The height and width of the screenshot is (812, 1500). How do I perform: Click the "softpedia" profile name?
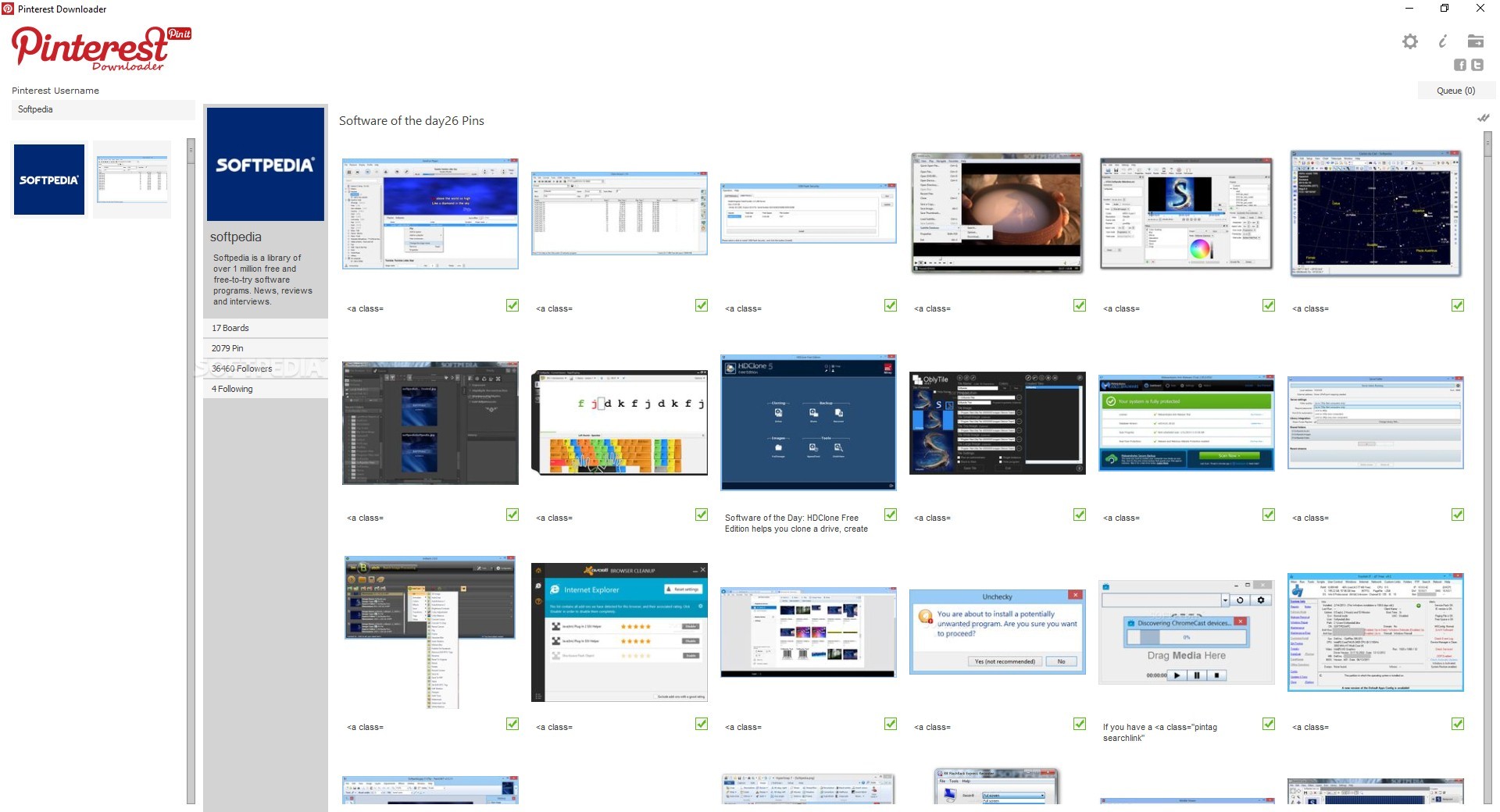tap(236, 237)
